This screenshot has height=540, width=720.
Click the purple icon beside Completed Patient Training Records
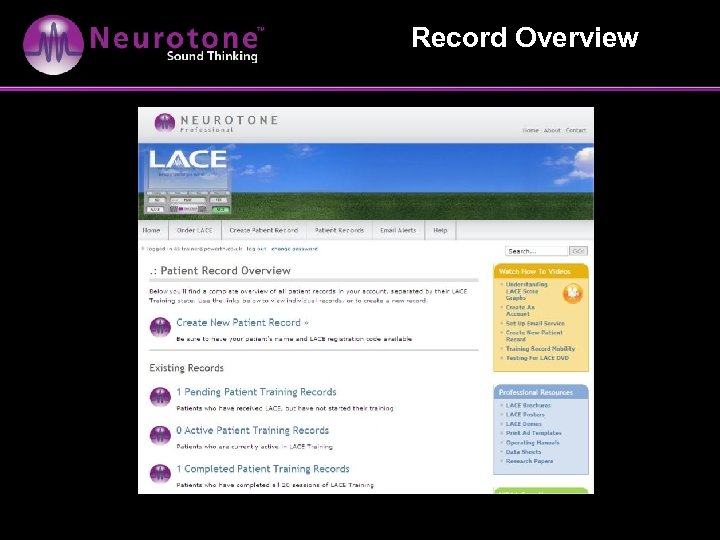point(160,473)
